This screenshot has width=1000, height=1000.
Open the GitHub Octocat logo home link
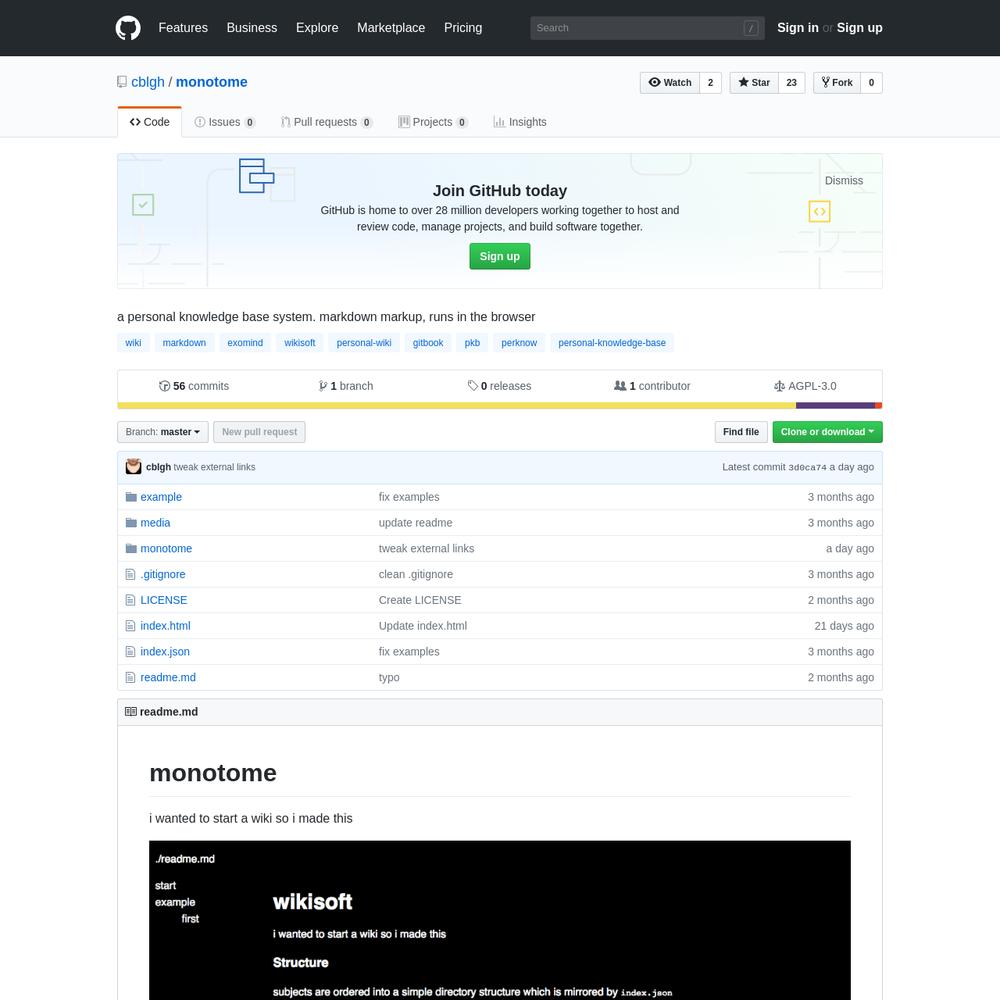click(x=128, y=28)
